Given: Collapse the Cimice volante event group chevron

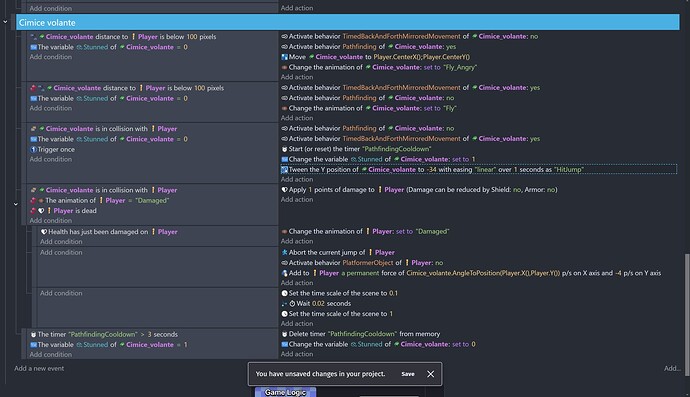Looking at the screenshot, I should click(5, 22).
